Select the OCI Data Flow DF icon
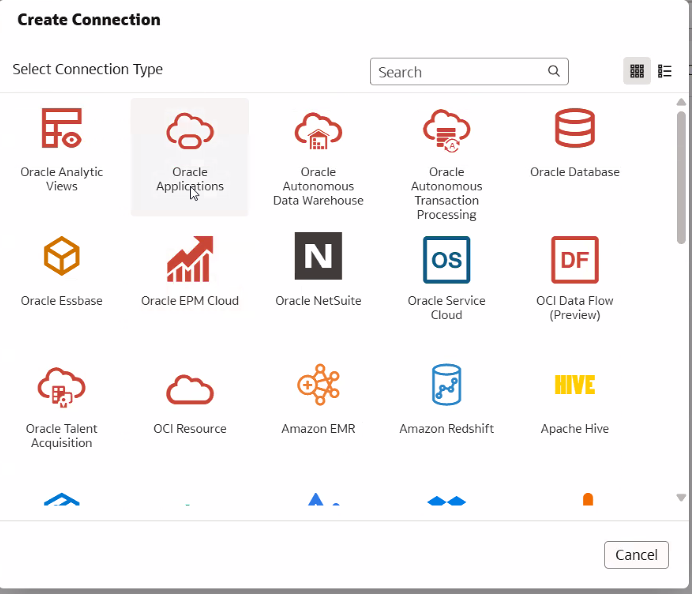This screenshot has height=594, width=692. (575, 259)
